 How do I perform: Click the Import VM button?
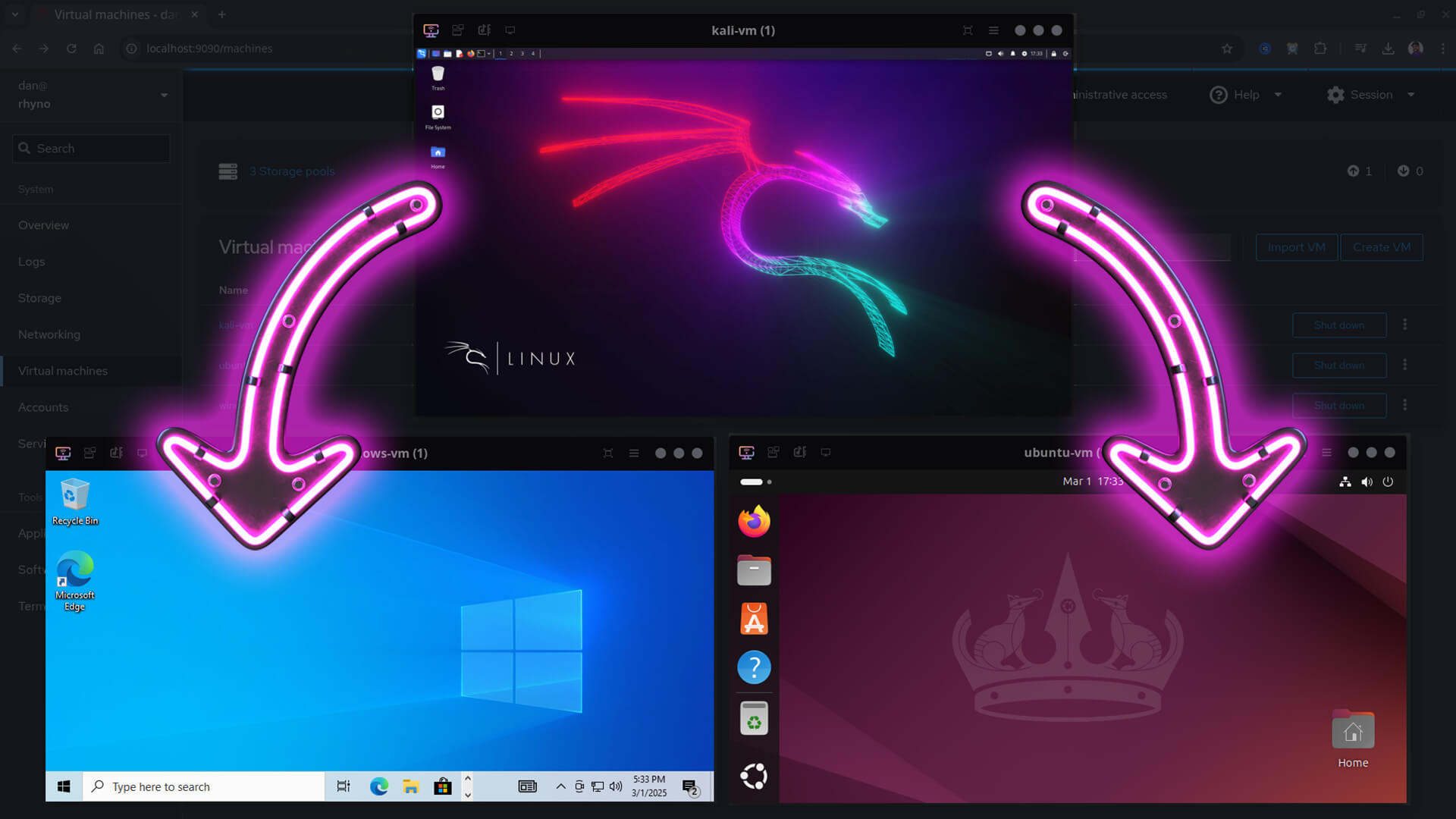[1297, 247]
